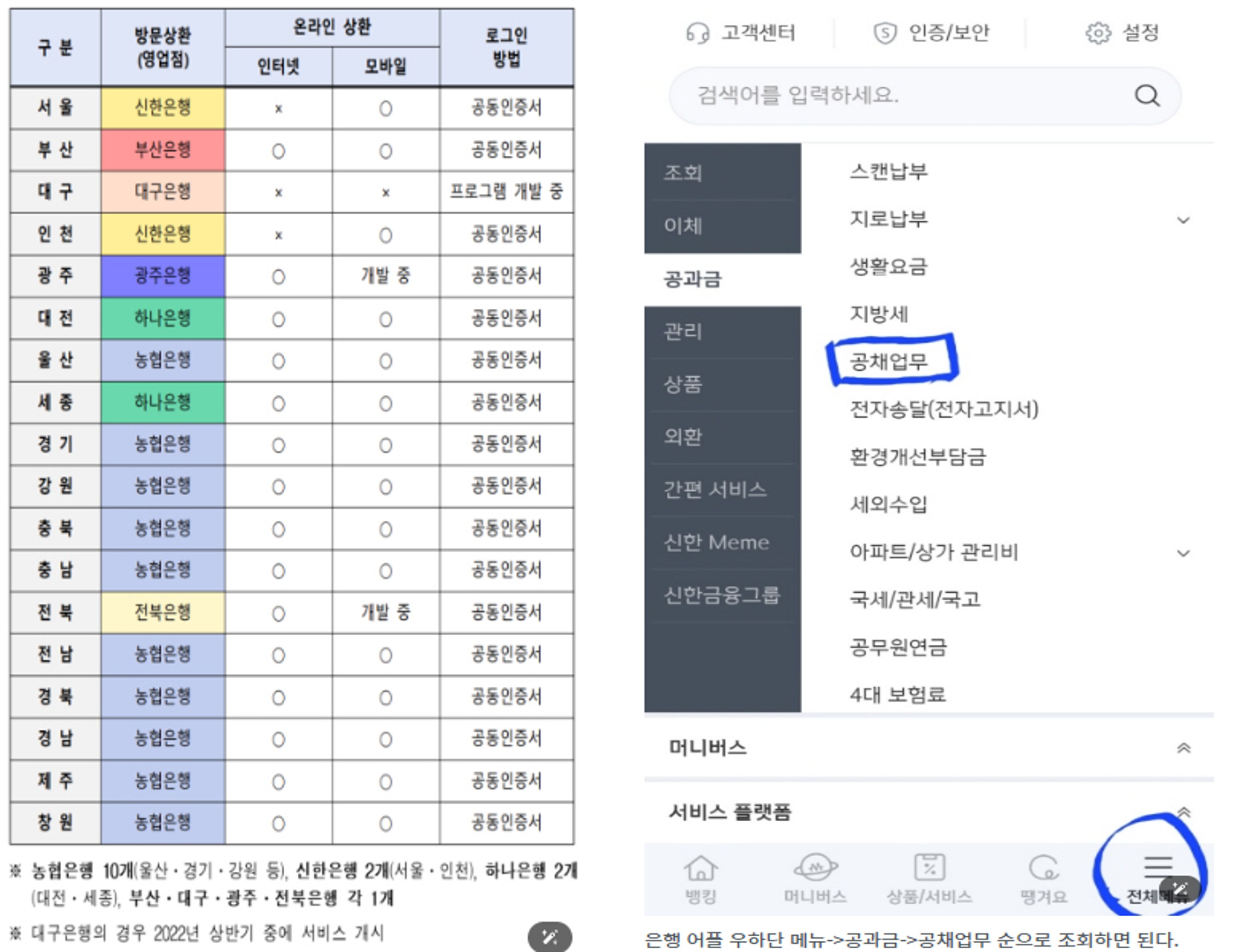Select 외환 category tab
Image resolution: width=1240 pixels, height=952 pixels.
point(722,437)
